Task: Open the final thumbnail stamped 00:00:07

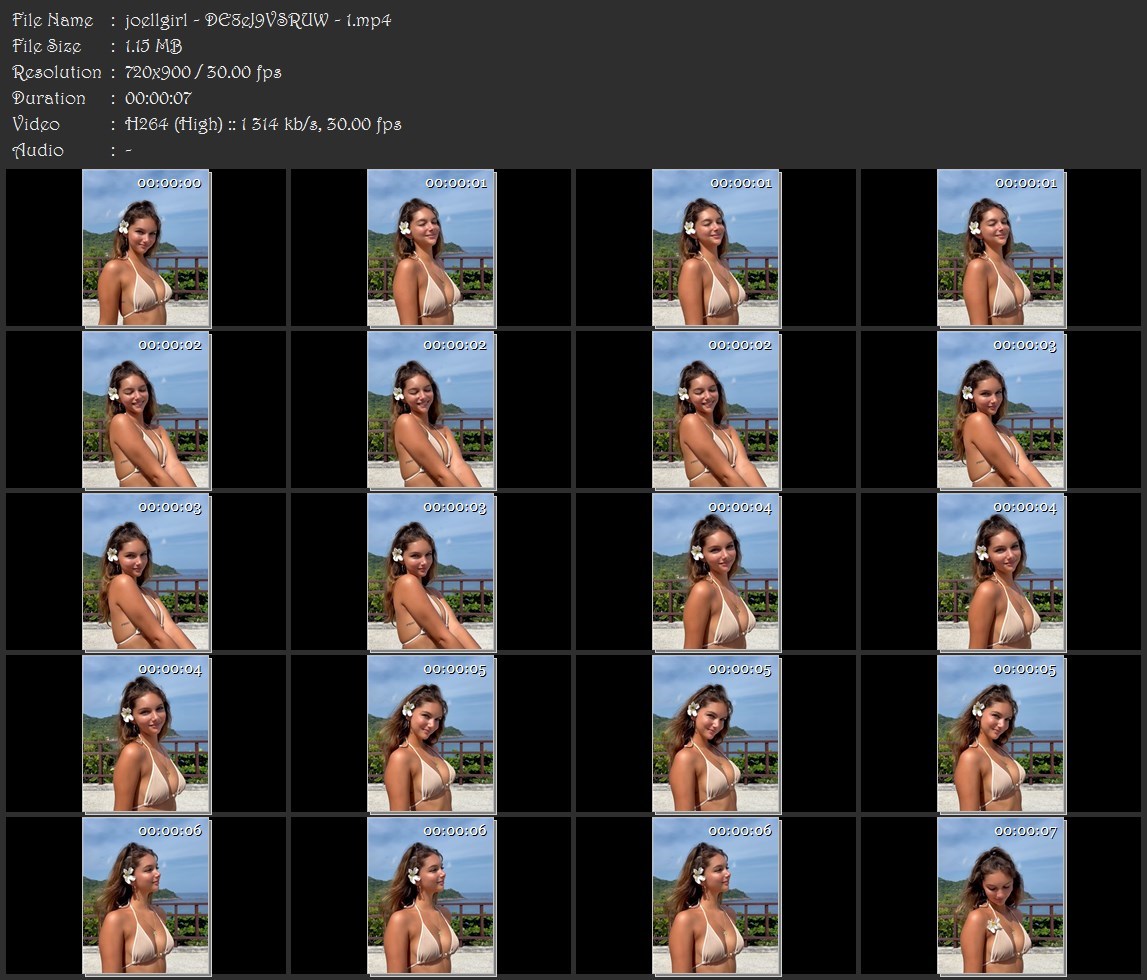Action: click(1001, 896)
